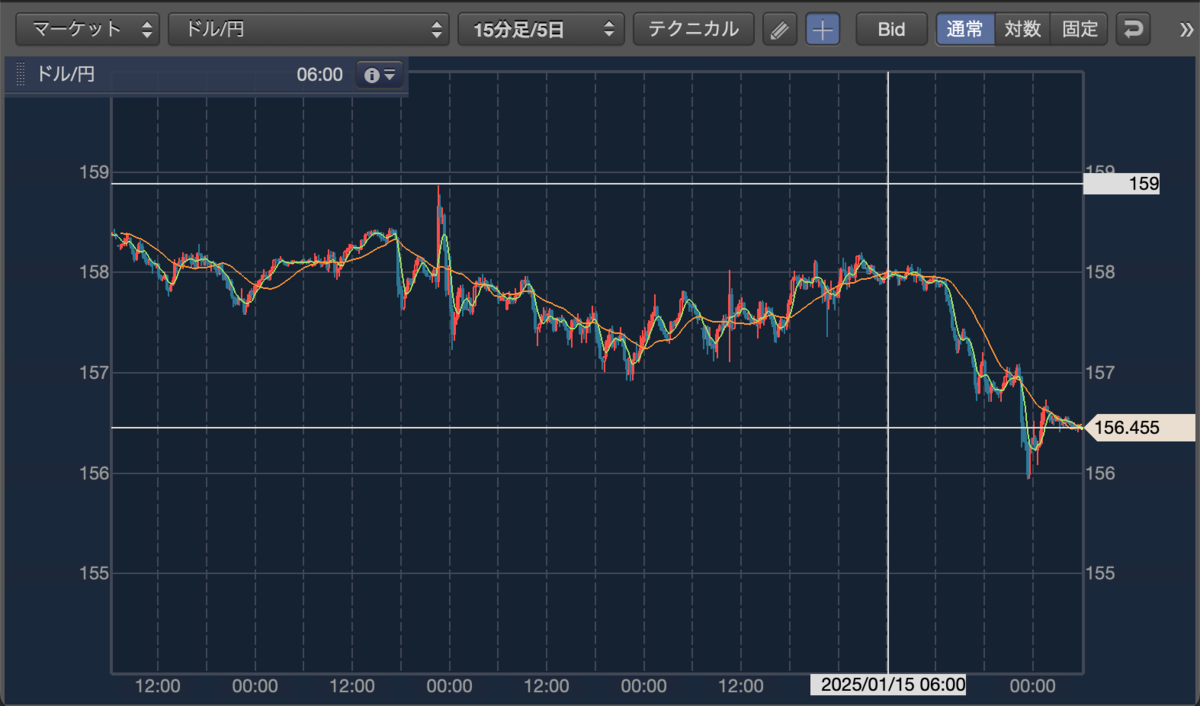The image size is (1200, 706).
Task: Open the マーケット dropdown
Action: tap(88, 29)
